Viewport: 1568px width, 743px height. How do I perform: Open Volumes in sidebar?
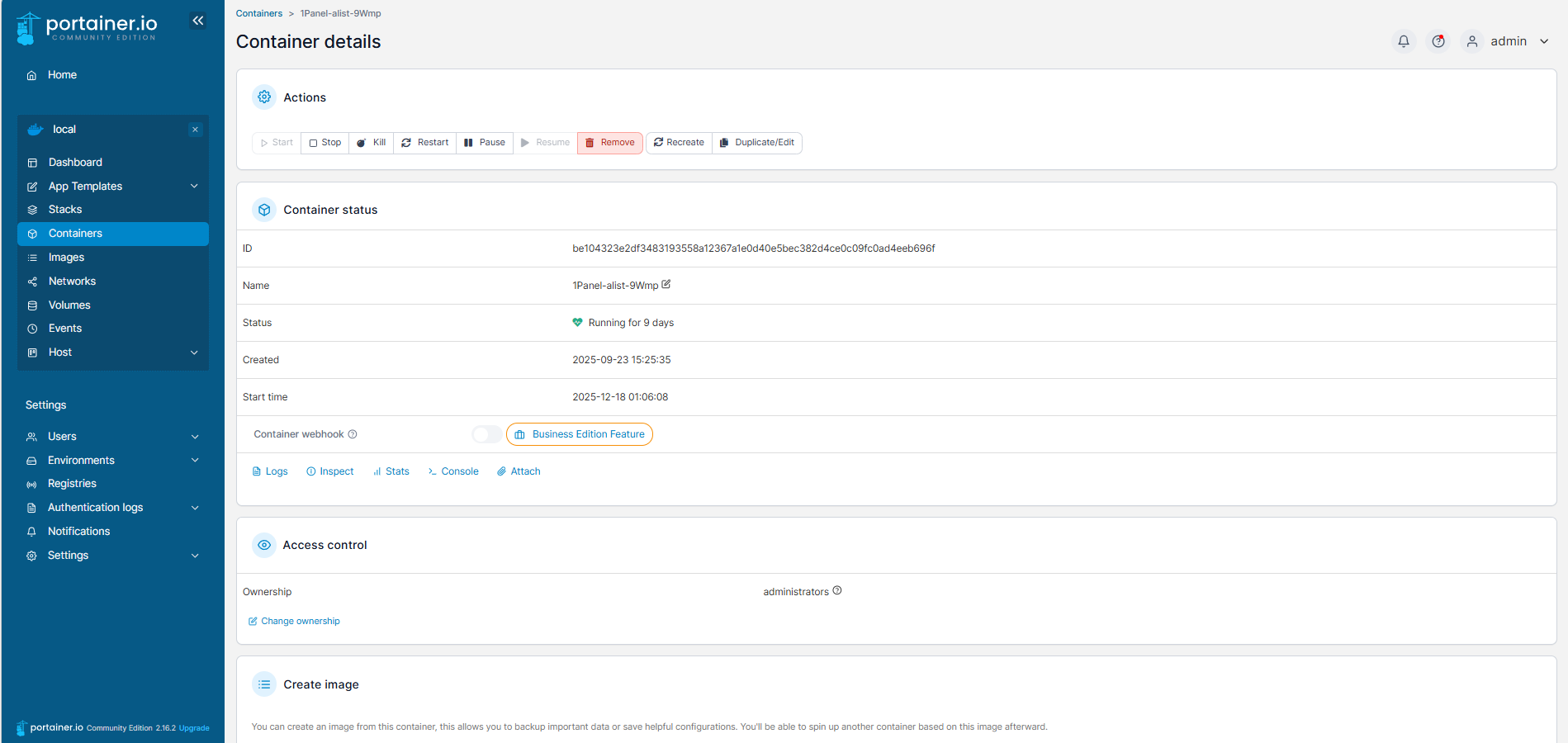tap(113, 305)
